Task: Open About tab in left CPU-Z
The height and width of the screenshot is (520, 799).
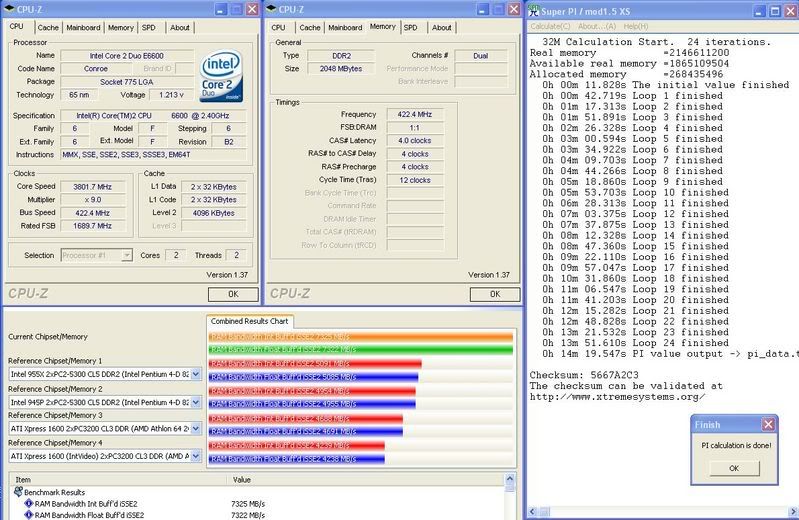Action: (180, 28)
